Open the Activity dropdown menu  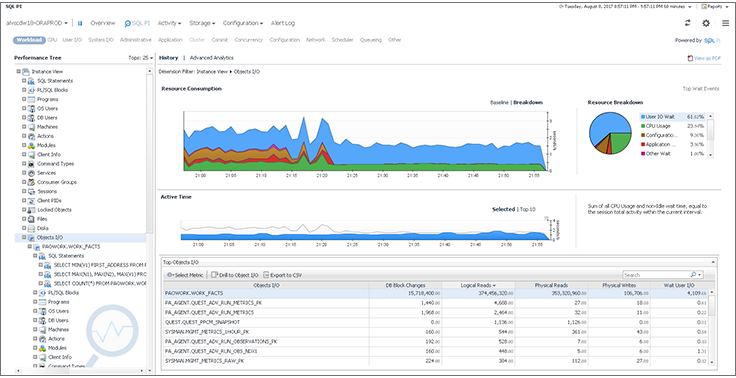point(169,23)
